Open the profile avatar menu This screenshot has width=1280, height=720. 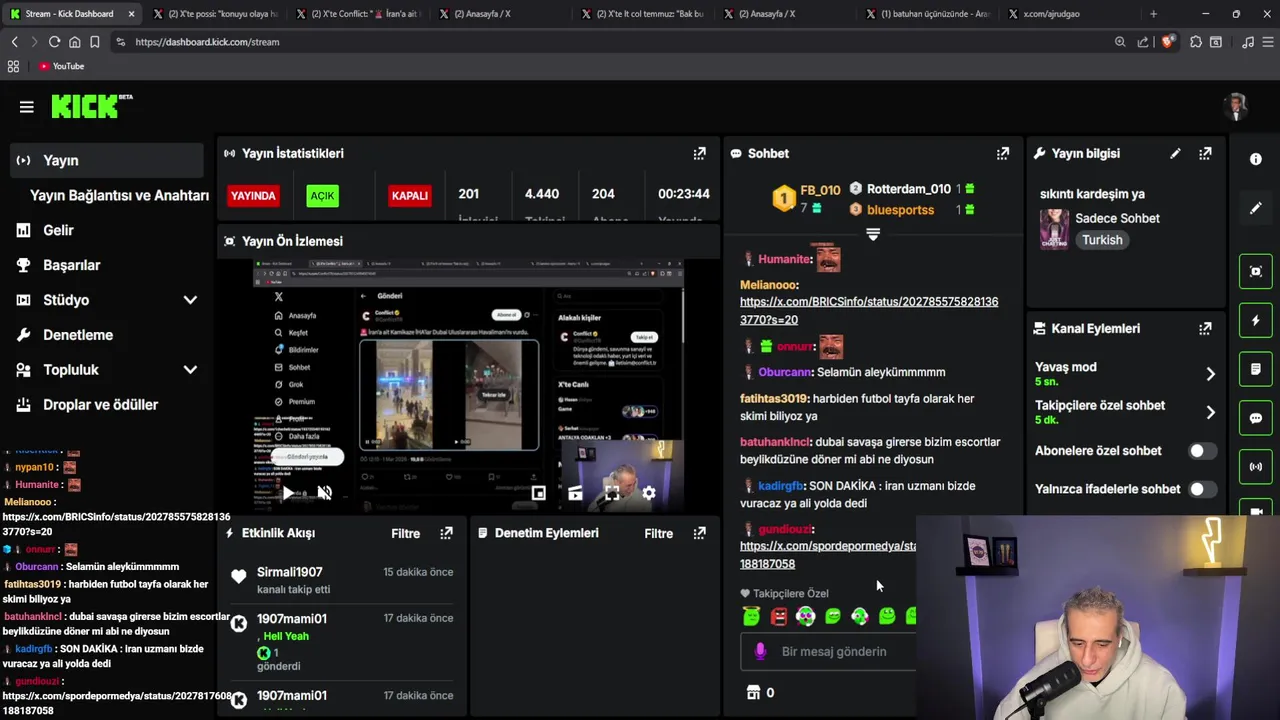[1237, 107]
